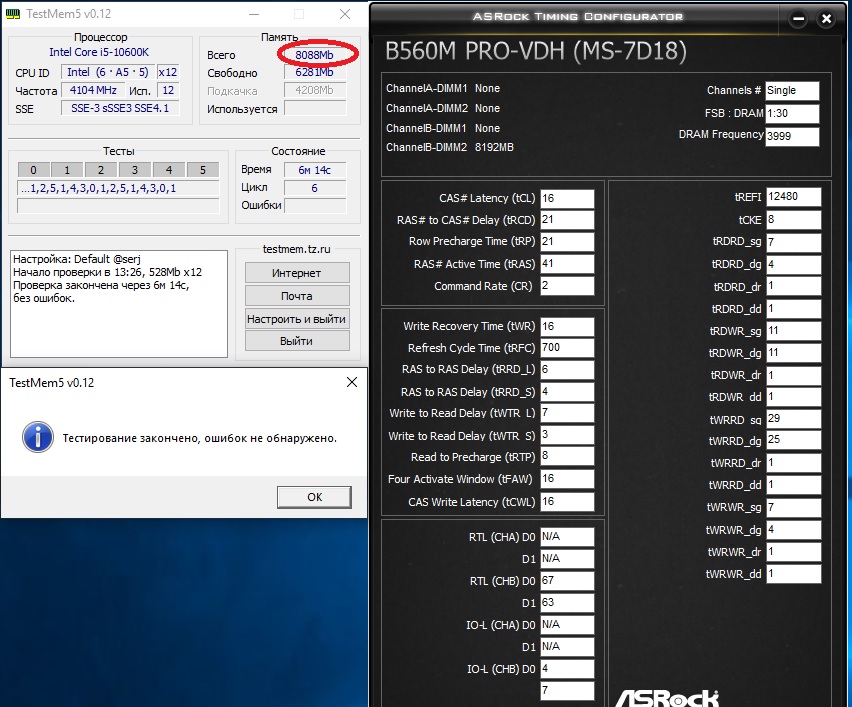Click the Channels # Single field

792,91
